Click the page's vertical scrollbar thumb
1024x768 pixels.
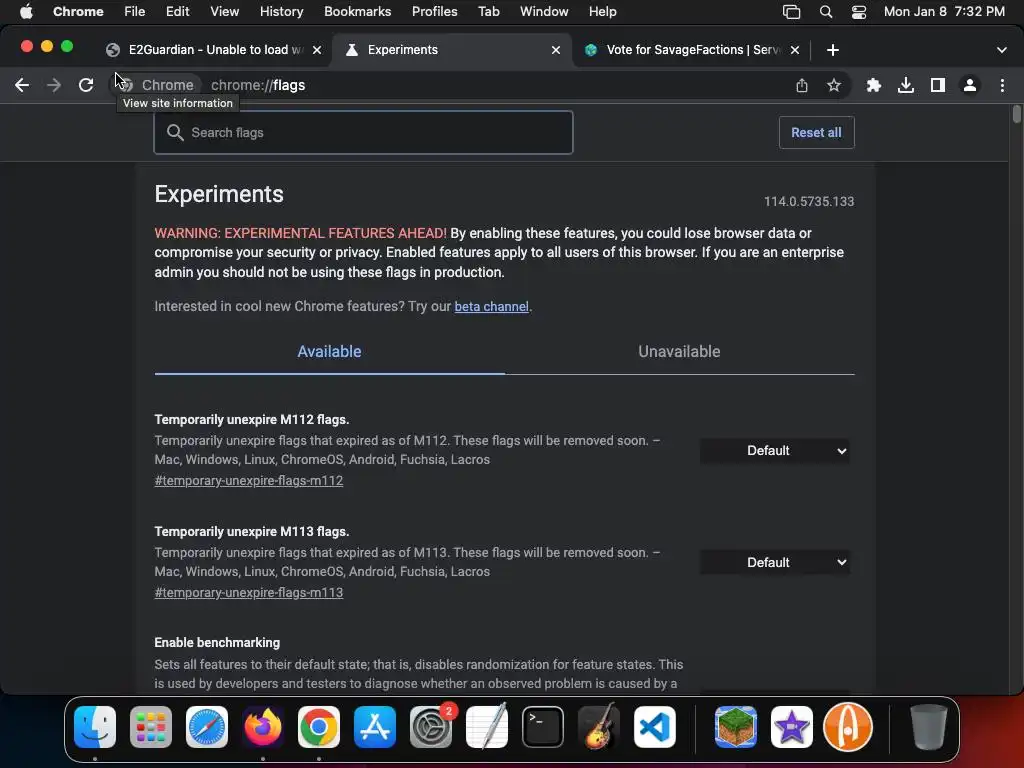click(x=1016, y=114)
